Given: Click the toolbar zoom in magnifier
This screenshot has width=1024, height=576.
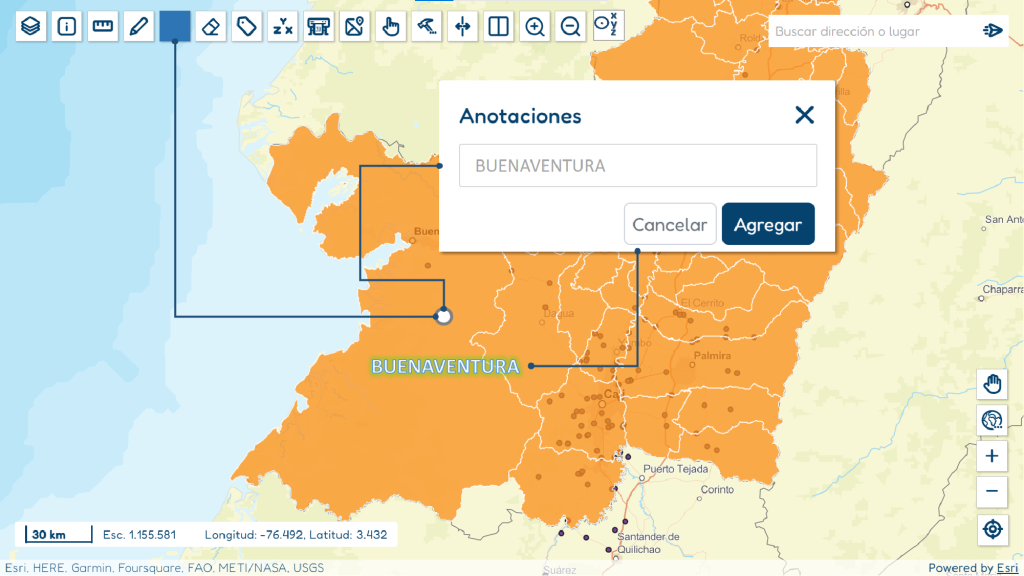Looking at the screenshot, I should click(535, 26).
